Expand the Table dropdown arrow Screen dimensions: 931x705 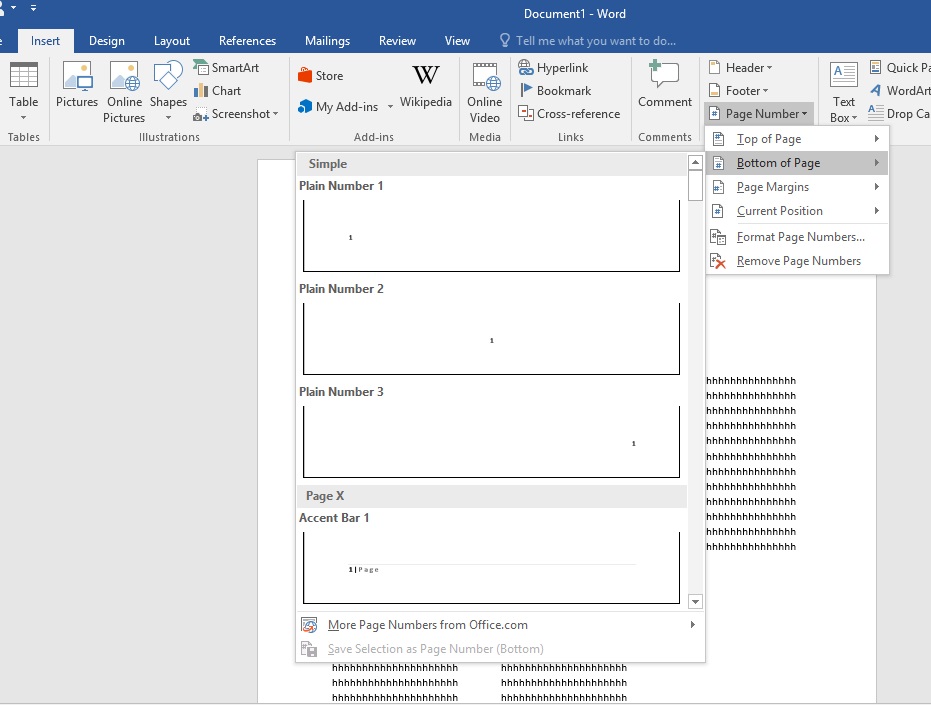(x=24, y=118)
